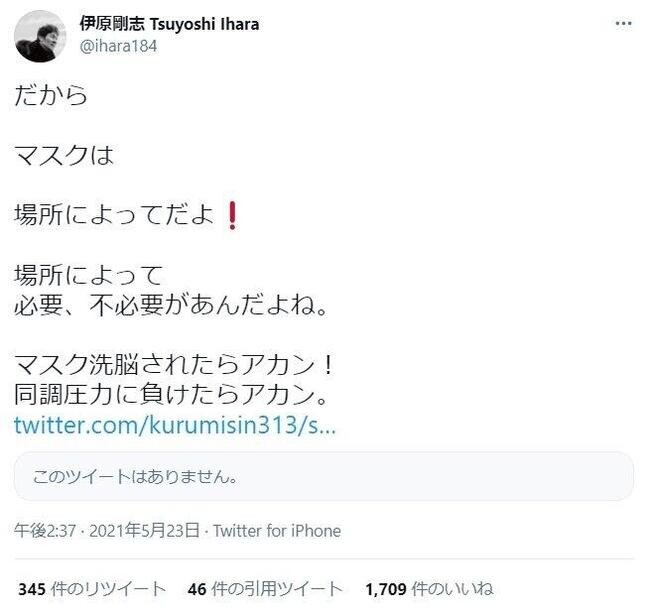Click the このツイートはありません message text

[x=135, y=476]
